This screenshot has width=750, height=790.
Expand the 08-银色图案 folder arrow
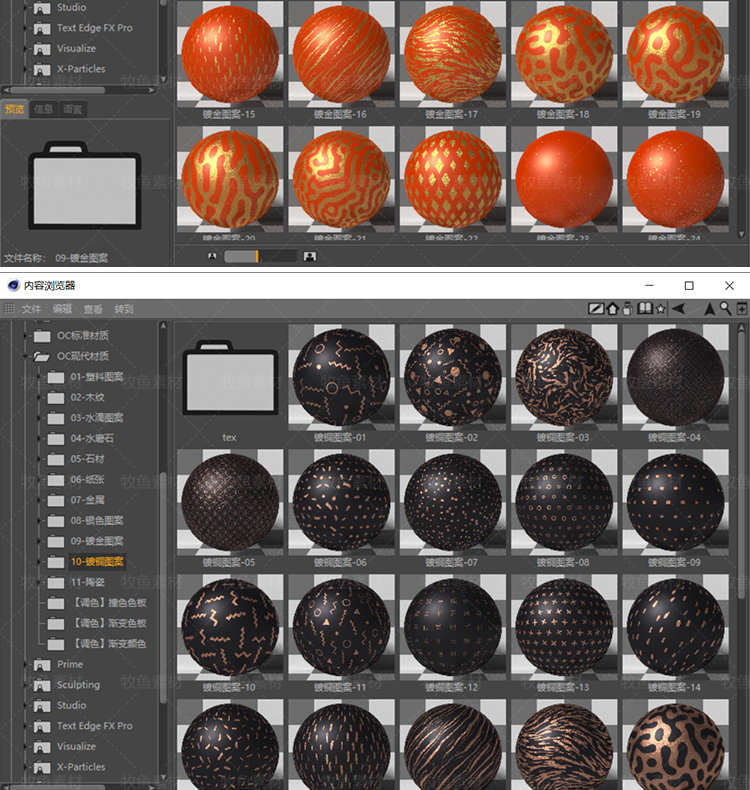coord(39,521)
